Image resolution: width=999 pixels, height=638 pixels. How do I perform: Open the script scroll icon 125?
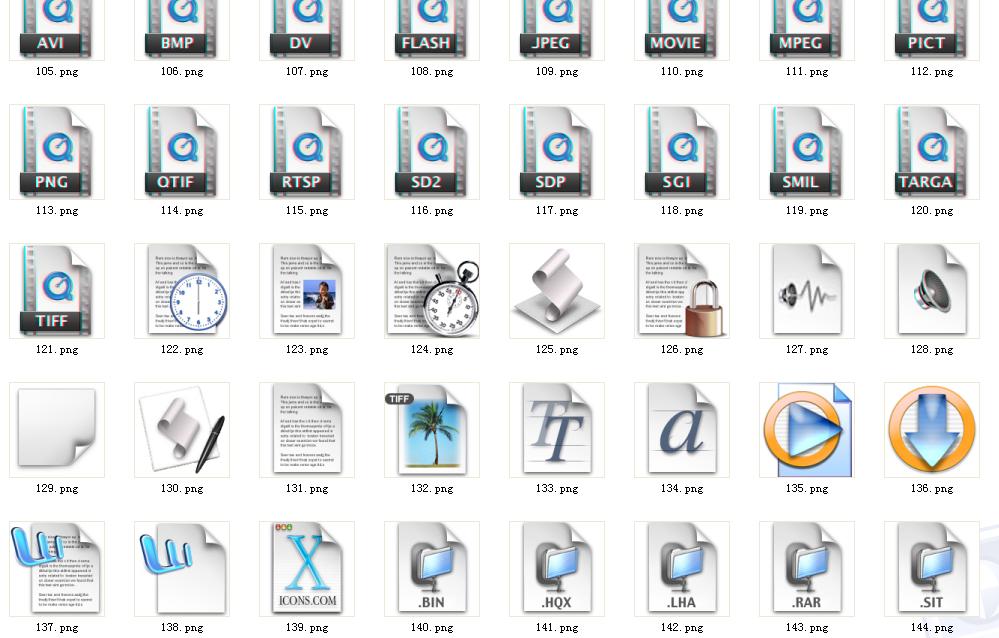click(557, 291)
